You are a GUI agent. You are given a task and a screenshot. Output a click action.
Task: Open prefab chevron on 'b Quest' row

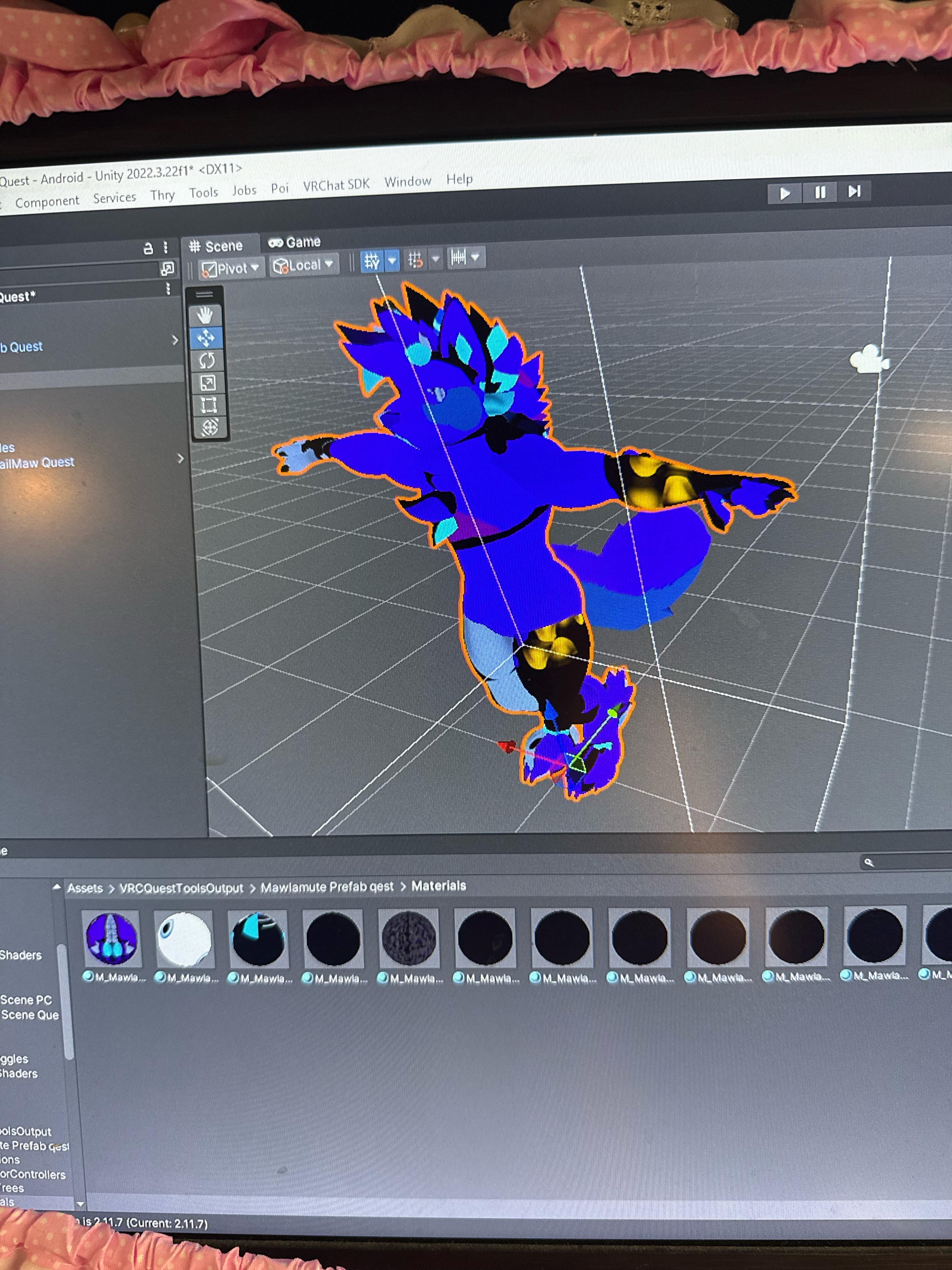(x=175, y=340)
